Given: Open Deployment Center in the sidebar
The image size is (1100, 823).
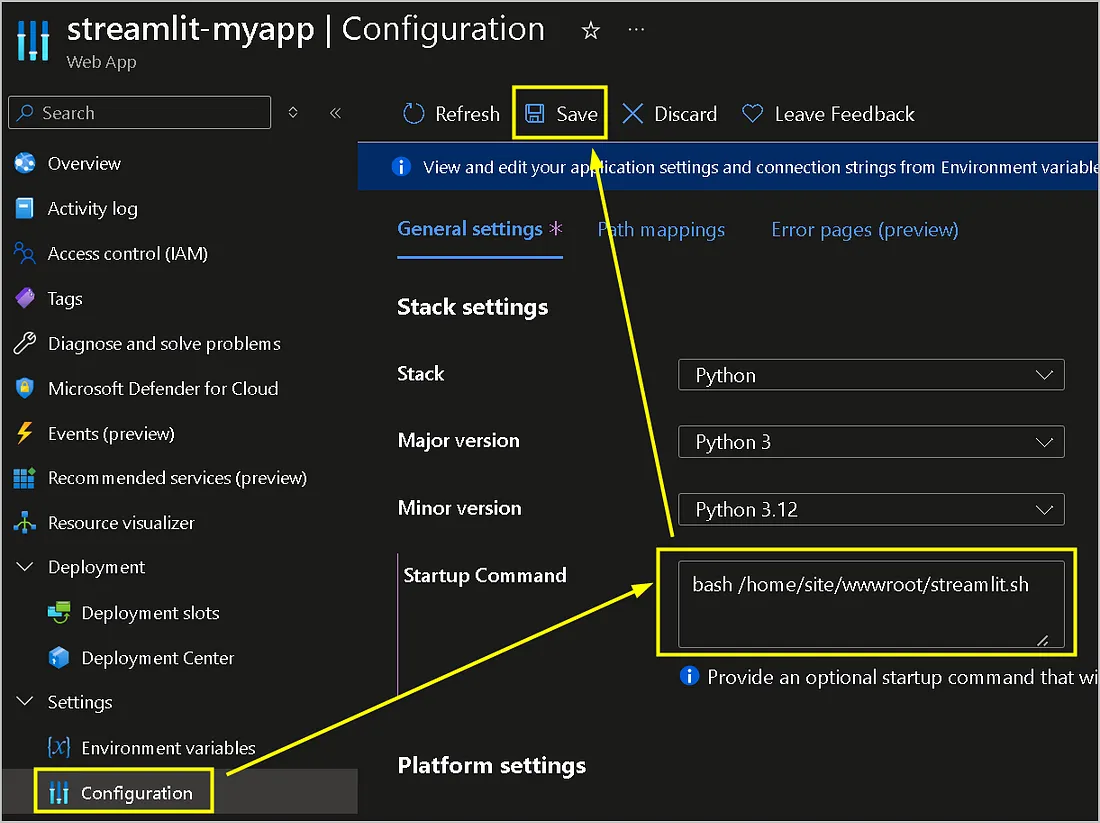Looking at the screenshot, I should pyautogui.click(x=157, y=658).
